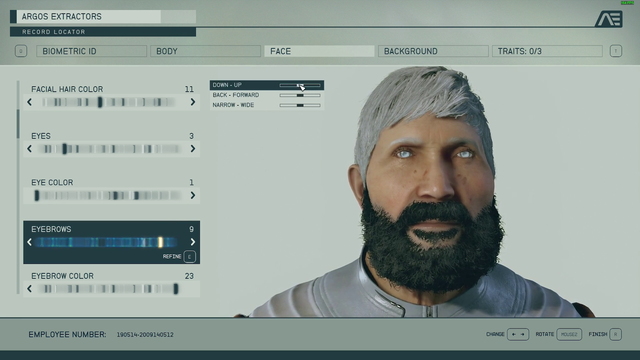640x360 pixels.
Task: Click right arrow for Eyes
Action: pyautogui.click(x=193, y=149)
